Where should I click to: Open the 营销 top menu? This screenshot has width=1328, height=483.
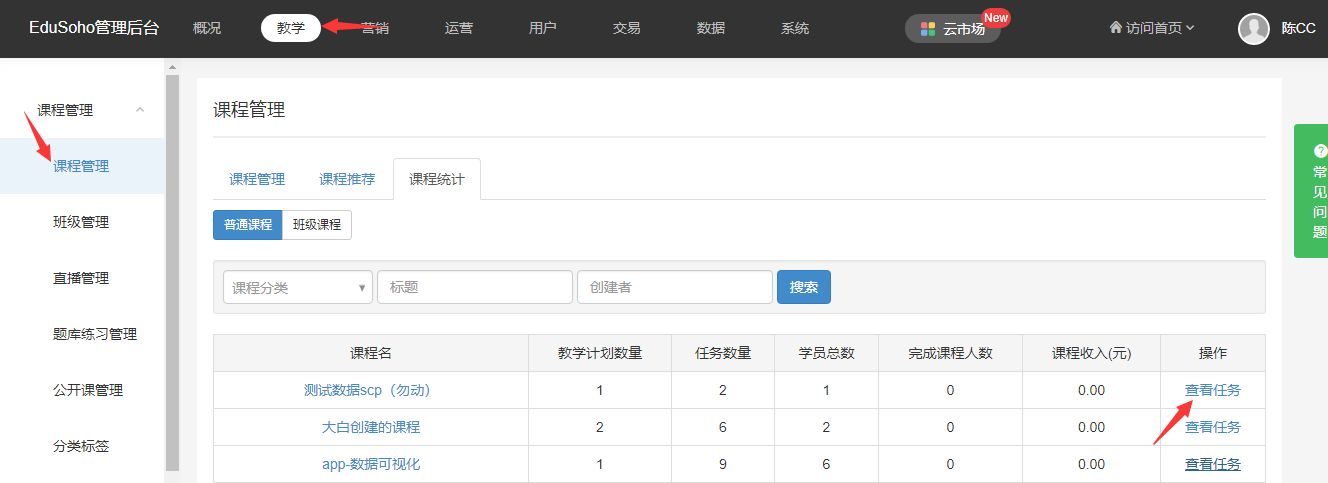pos(376,28)
